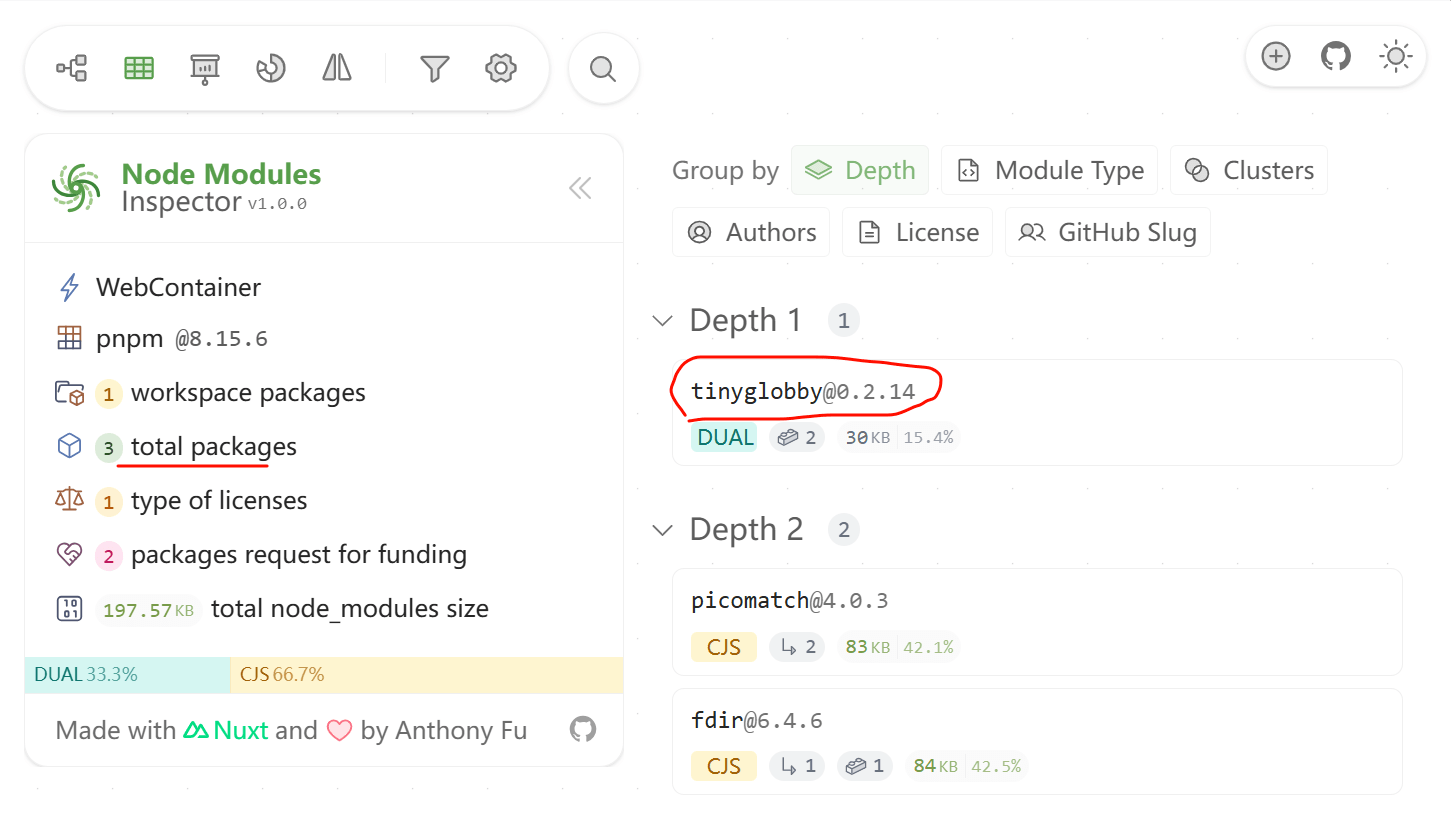This screenshot has height=829, width=1451.
Task: Click the WebContainer label
Action: [x=178, y=288]
